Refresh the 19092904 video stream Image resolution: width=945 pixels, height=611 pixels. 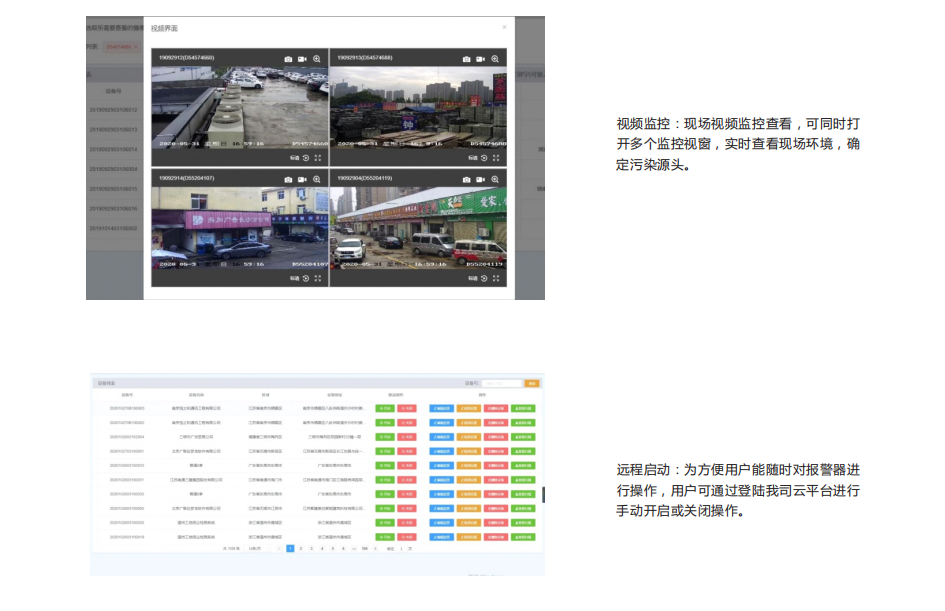click(484, 278)
